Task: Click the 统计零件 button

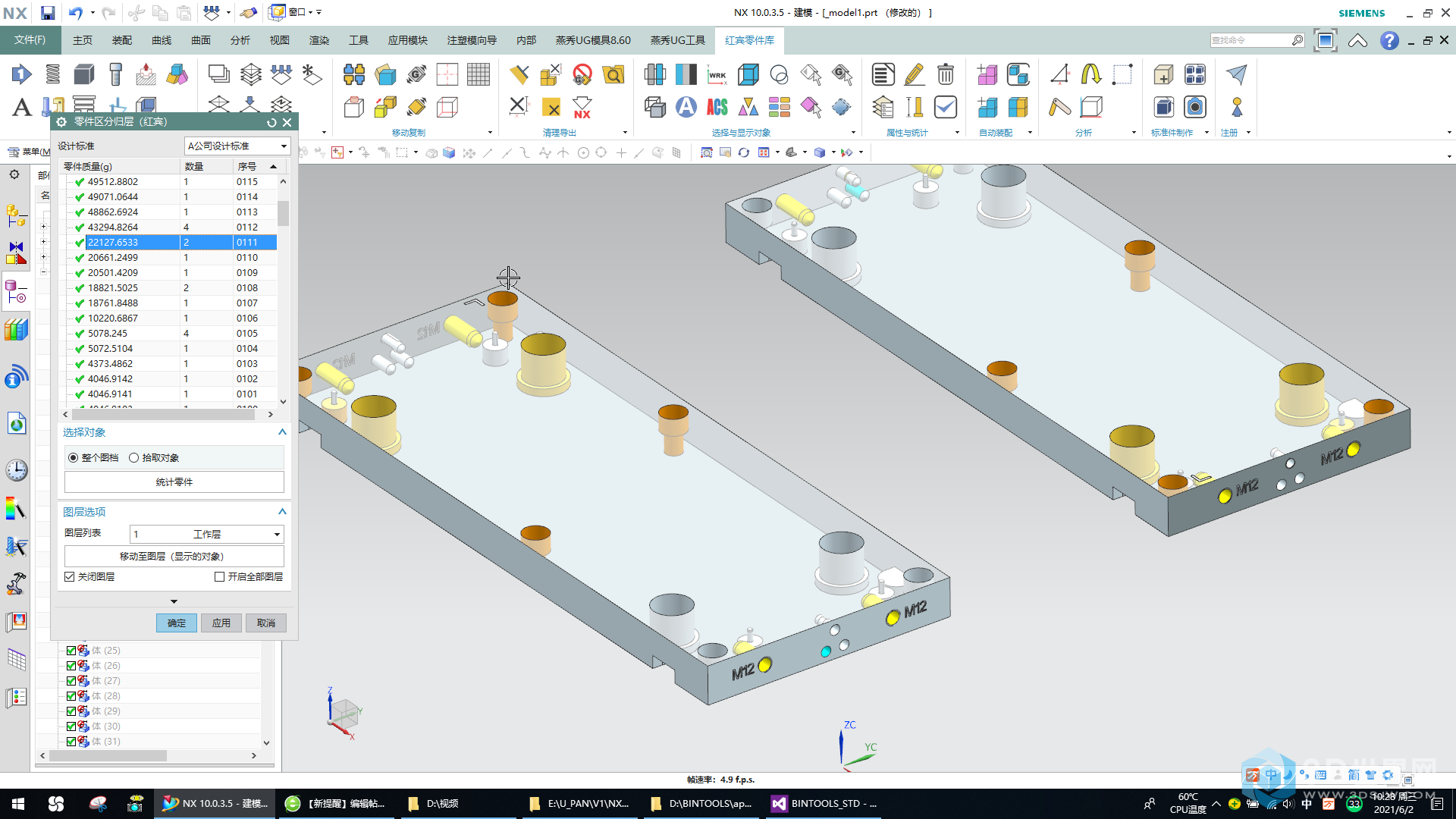Action: (174, 482)
